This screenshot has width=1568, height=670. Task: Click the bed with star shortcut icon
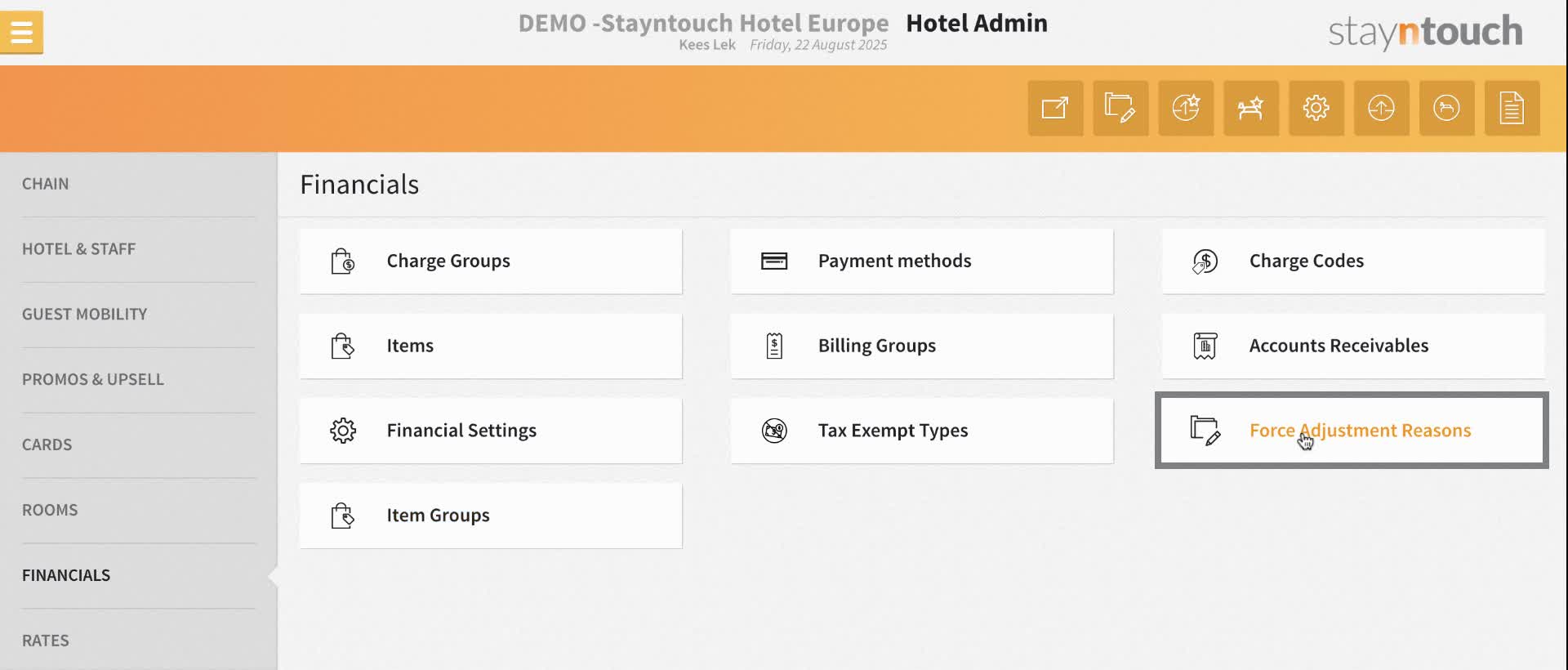pyautogui.click(x=1251, y=108)
